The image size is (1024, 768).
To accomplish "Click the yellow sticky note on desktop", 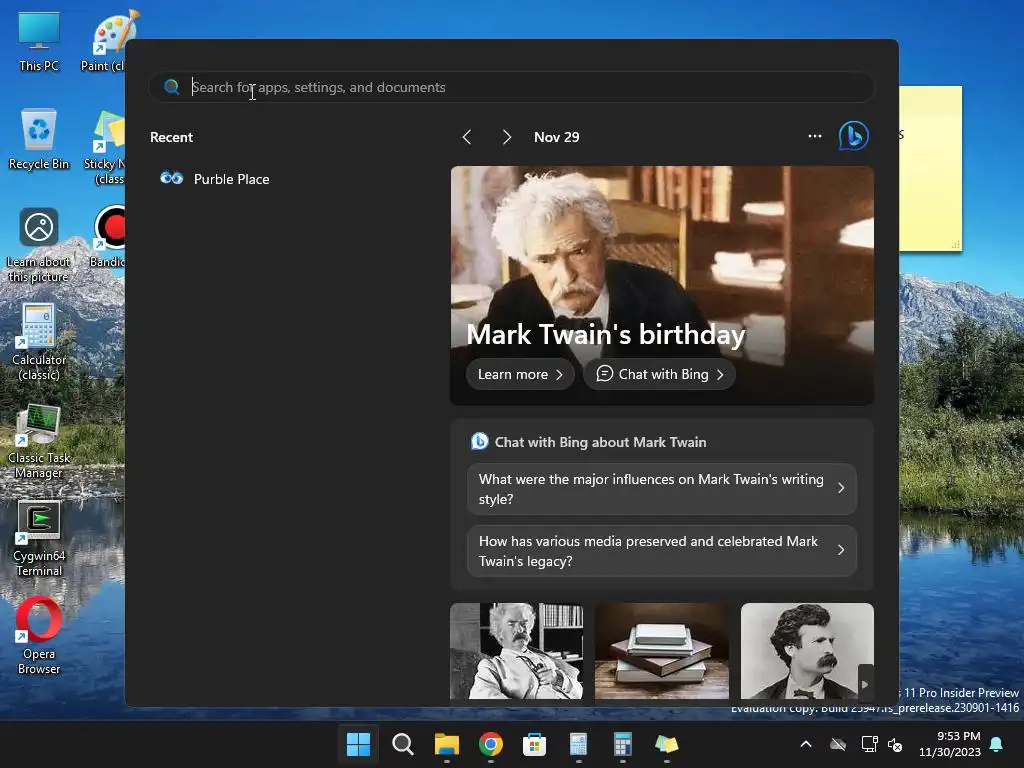I will [930, 168].
